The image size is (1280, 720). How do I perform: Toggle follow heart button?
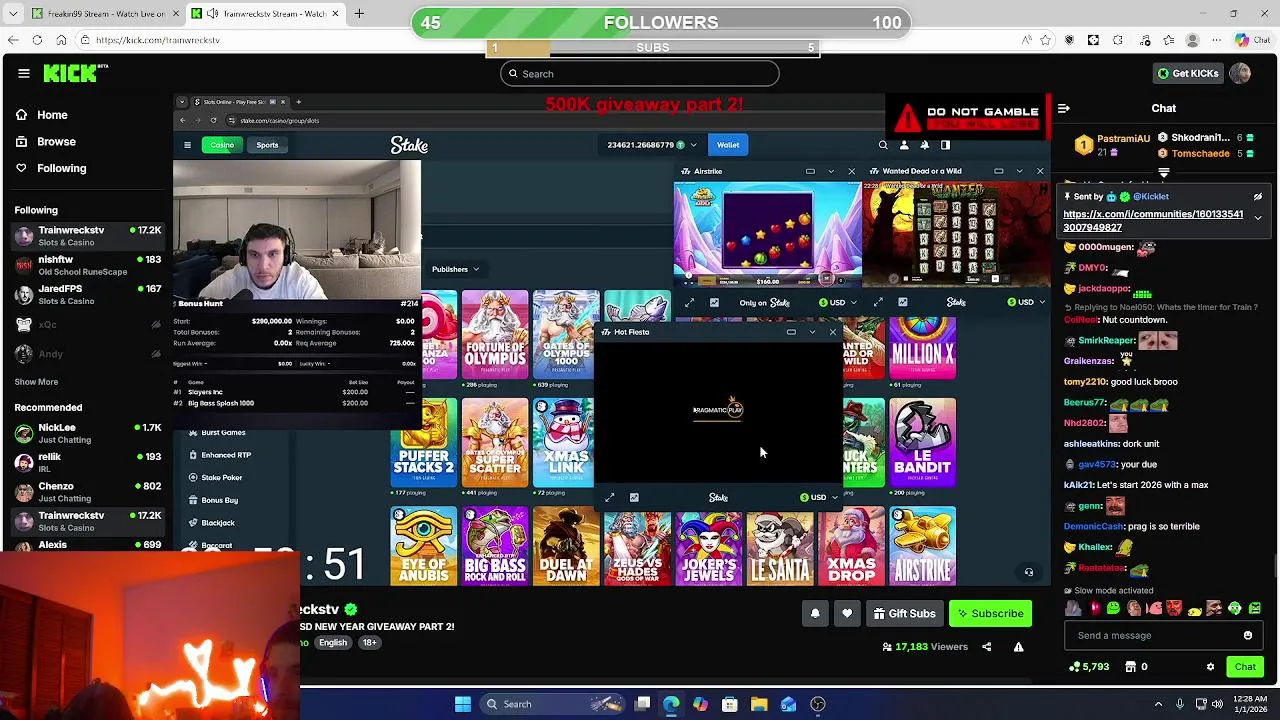pyautogui.click(x=847, y=613)
